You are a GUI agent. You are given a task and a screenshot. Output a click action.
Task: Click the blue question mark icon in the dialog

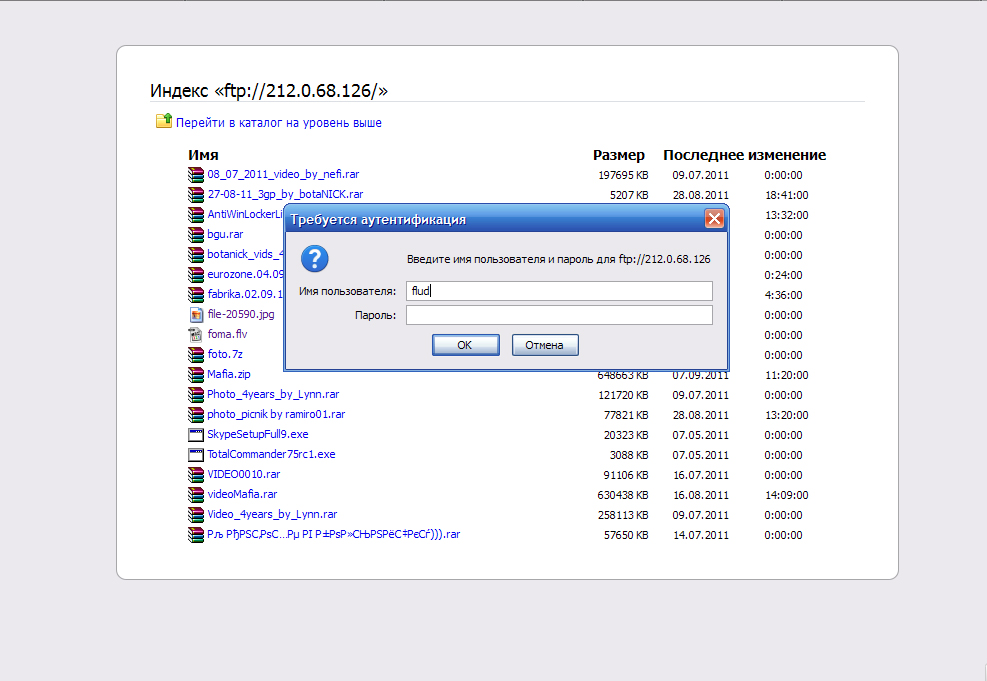[x=314, y=258]
